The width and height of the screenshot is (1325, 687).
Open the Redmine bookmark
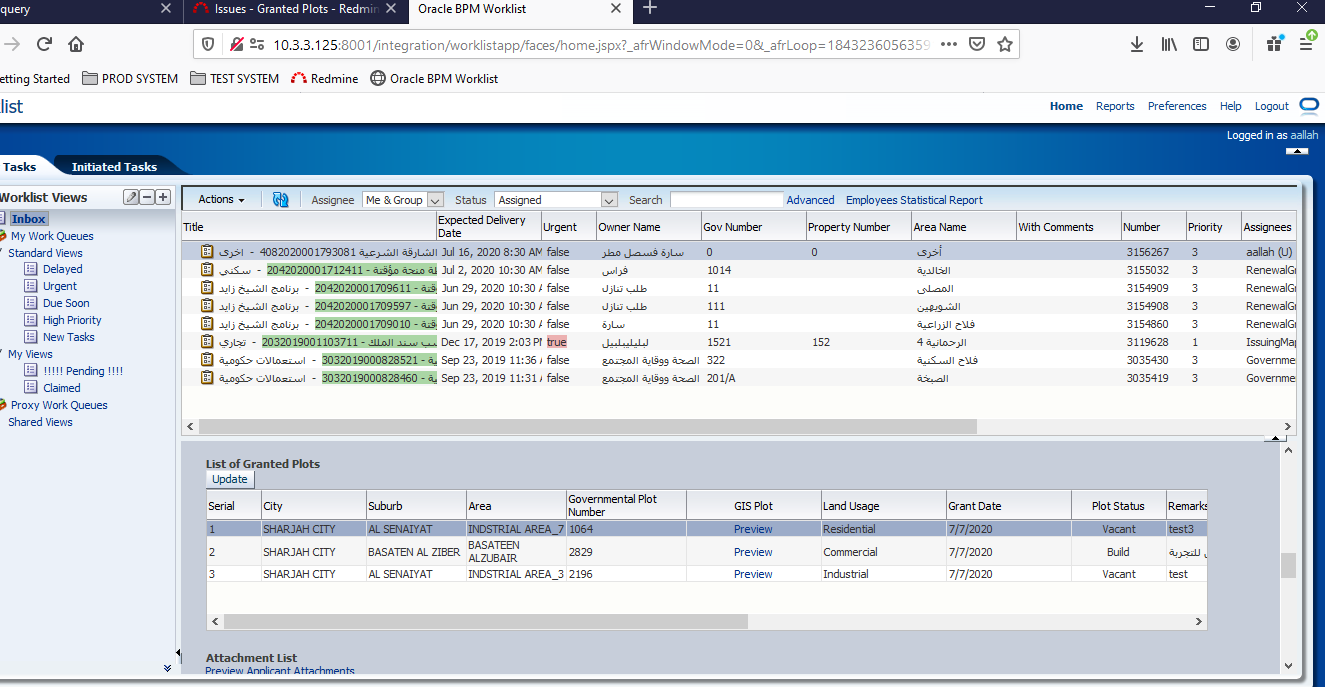pyautogui.click(x=324, y=78)
